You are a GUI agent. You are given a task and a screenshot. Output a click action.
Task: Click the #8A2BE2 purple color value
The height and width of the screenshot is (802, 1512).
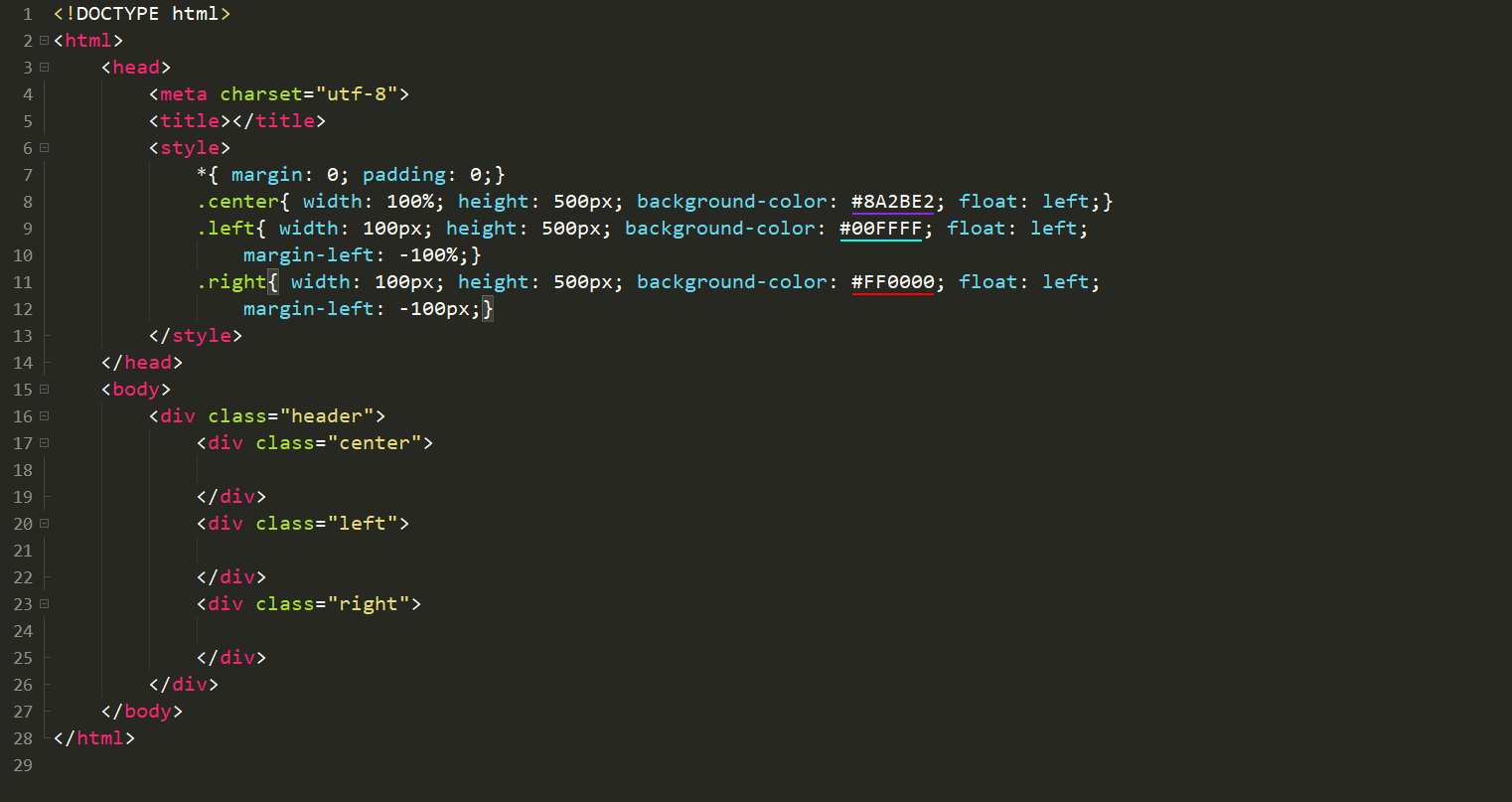pos(892,202)
